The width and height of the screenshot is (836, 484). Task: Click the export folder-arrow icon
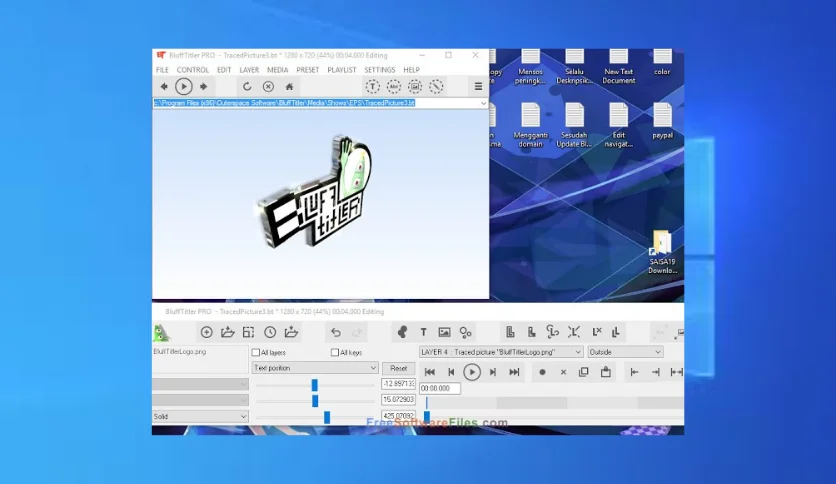[x=291, y=332]
